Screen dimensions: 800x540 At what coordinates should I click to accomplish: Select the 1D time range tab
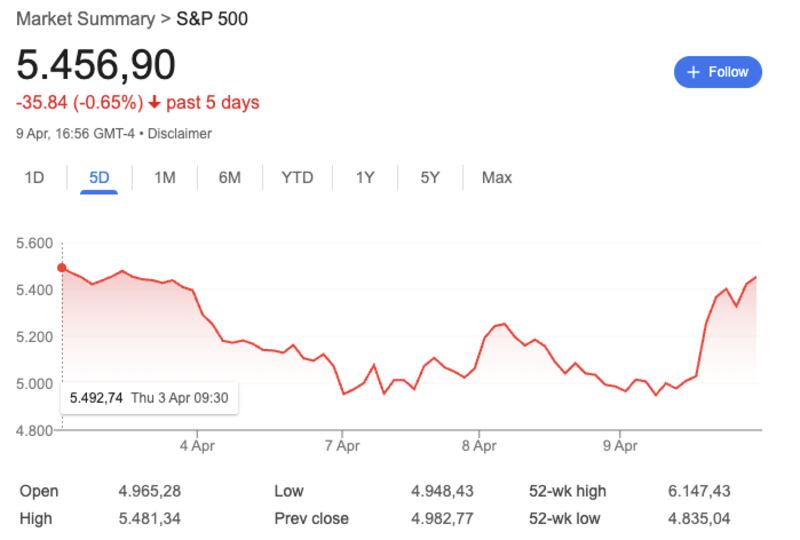point(35,178)
